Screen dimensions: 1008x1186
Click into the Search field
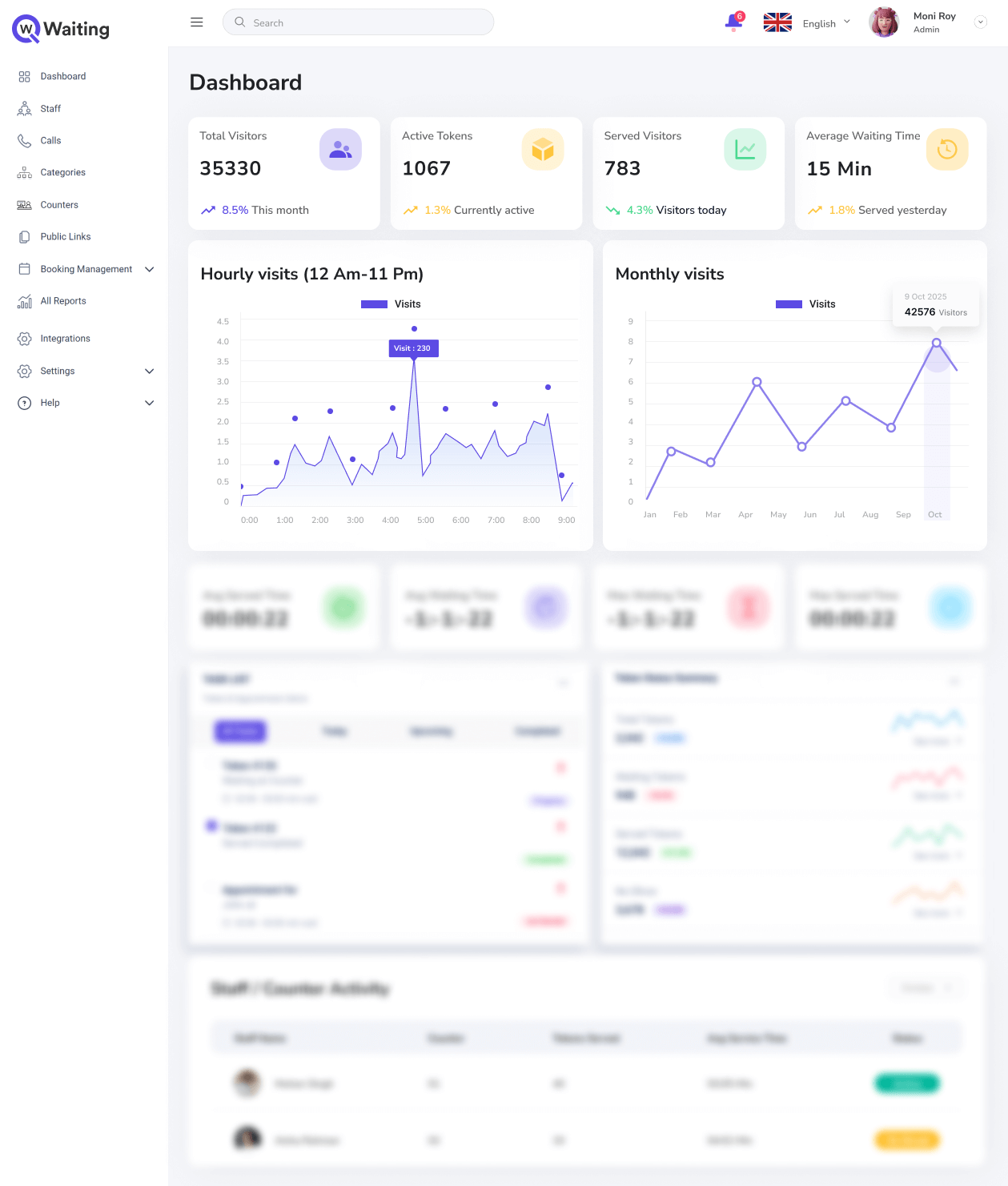360,22
